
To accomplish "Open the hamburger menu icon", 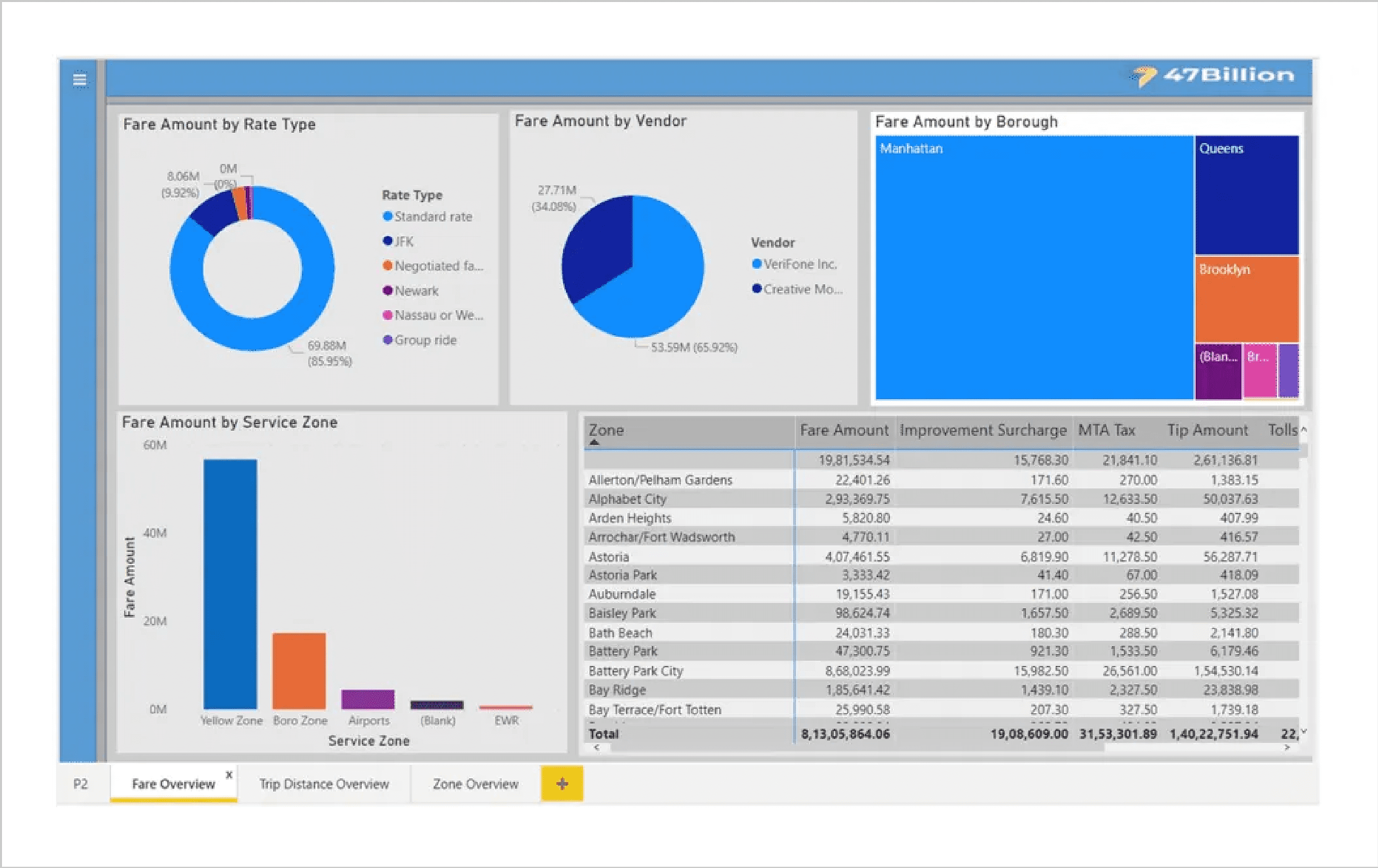I will click(80, 80).
